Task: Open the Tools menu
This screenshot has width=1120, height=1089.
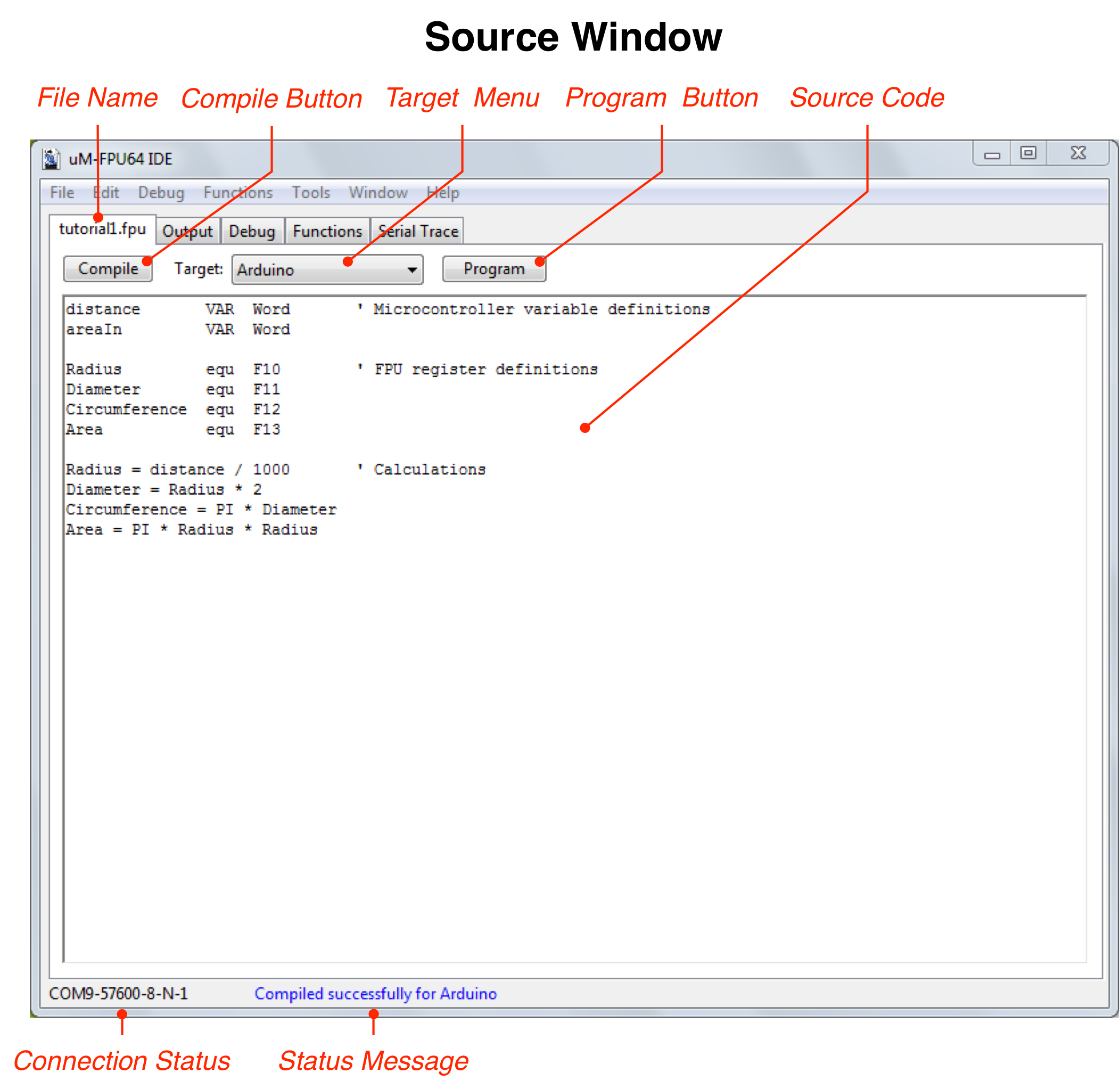Action: pyautogui.click(x=311, y=193)
